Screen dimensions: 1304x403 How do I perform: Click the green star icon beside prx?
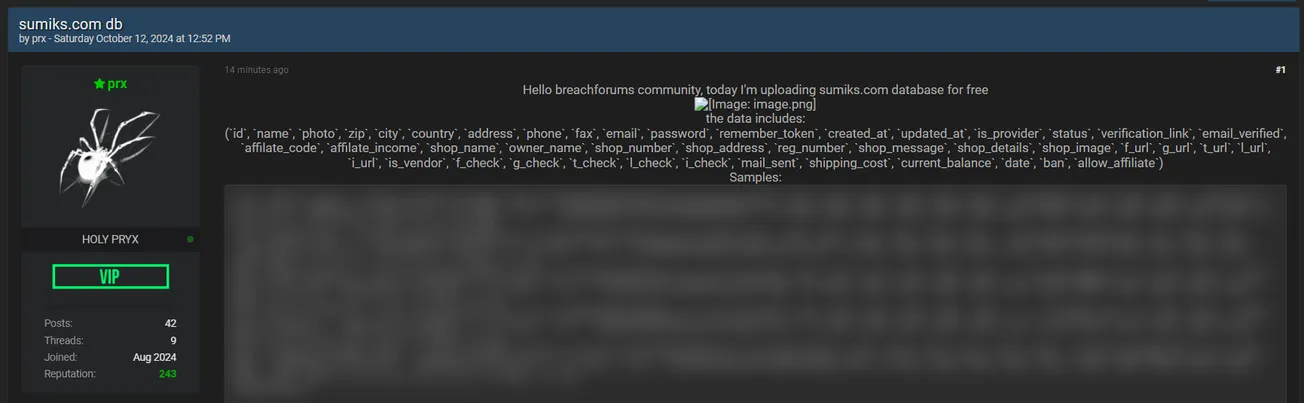click(99, 84)
